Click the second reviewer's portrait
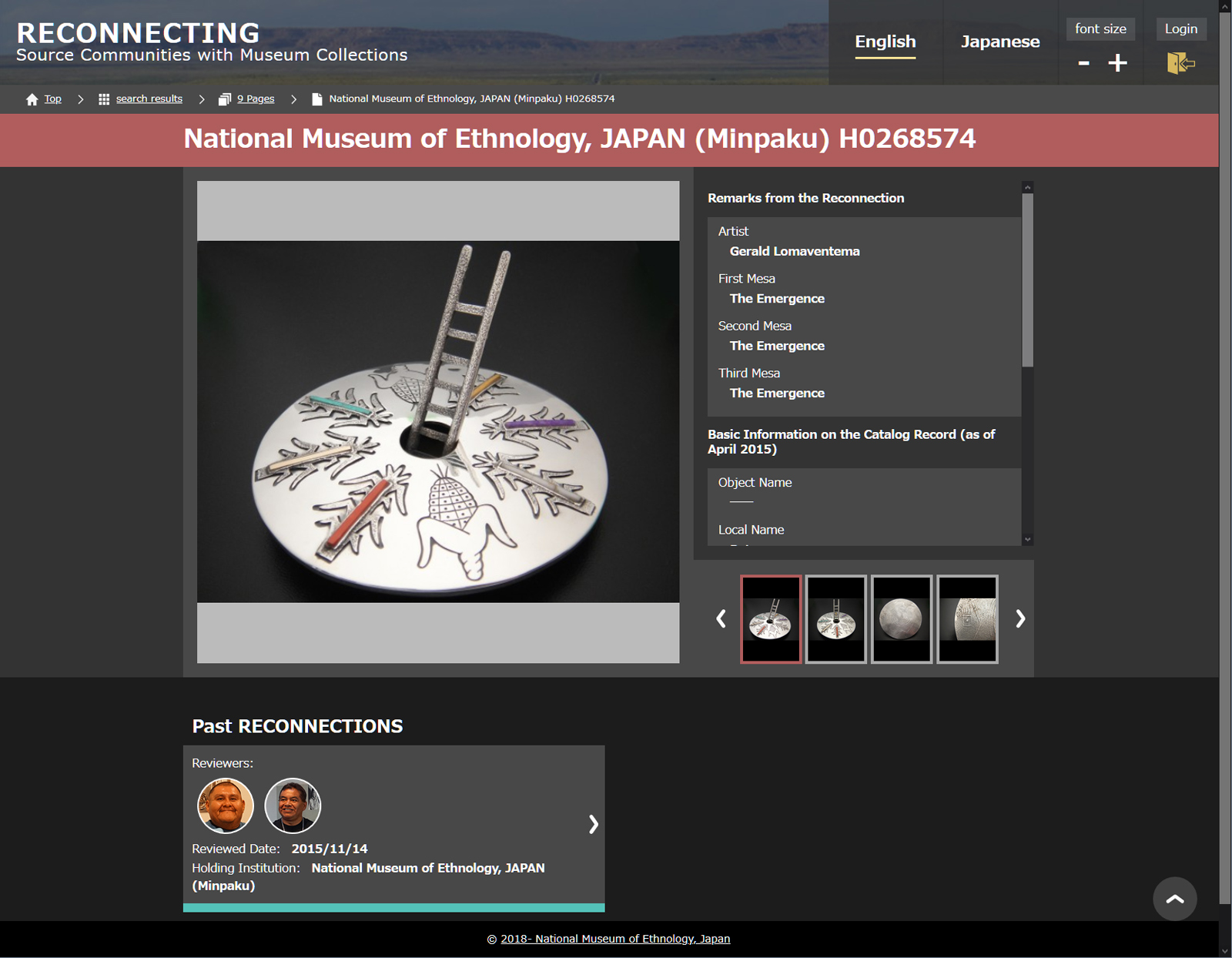The height and width of the screenshot is (958, 1232). pyautogui.click(x=293, y=806)
